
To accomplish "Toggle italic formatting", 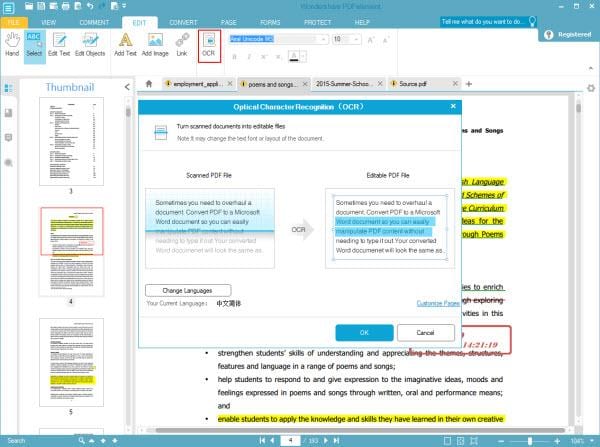I will (x=249, y=57).
